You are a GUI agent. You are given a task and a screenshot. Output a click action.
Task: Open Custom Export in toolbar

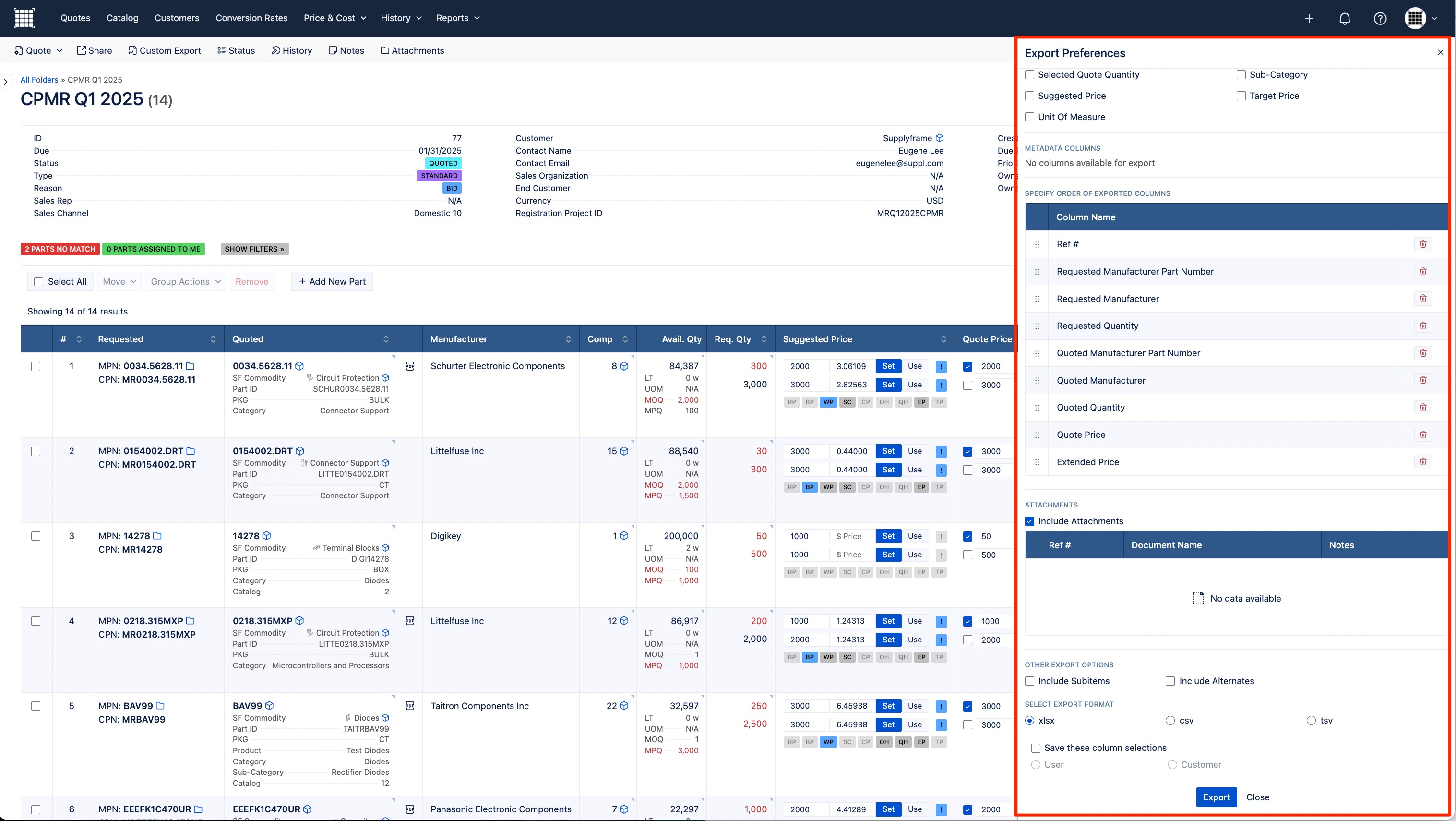[165, 50]
